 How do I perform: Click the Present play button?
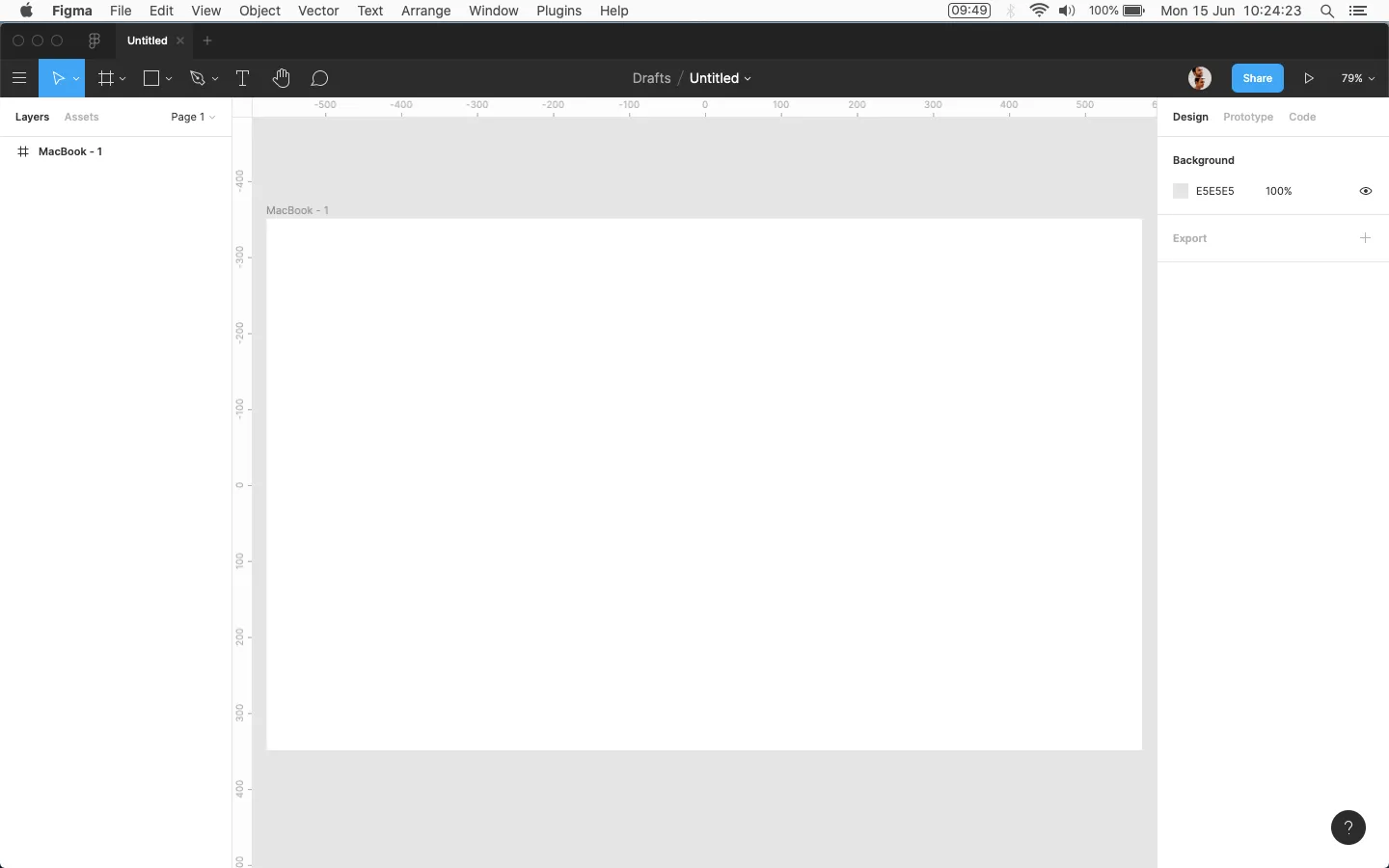pyautogui.click(x=1309, y=78)
